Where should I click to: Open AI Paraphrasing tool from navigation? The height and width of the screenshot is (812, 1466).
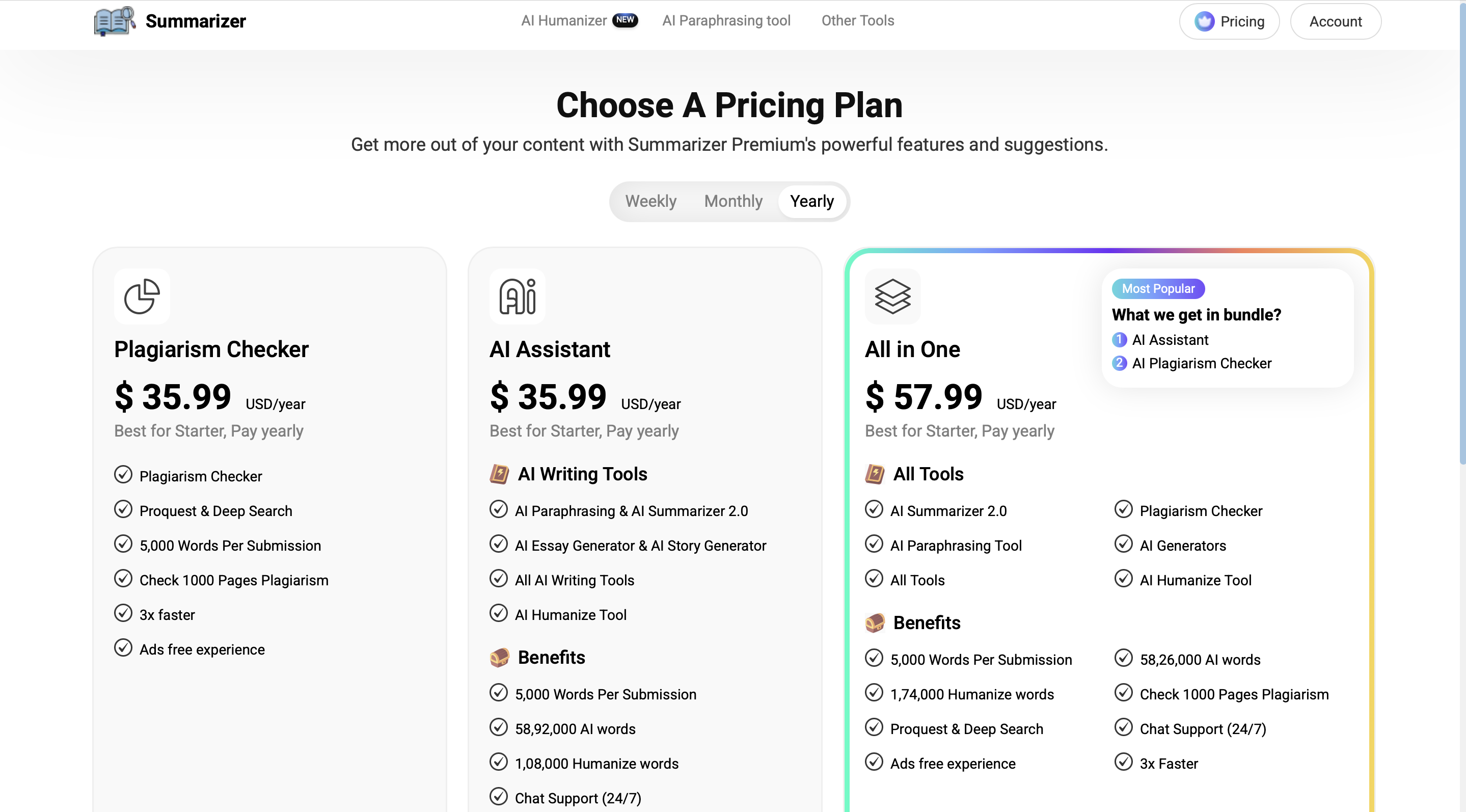coord(726,20)
